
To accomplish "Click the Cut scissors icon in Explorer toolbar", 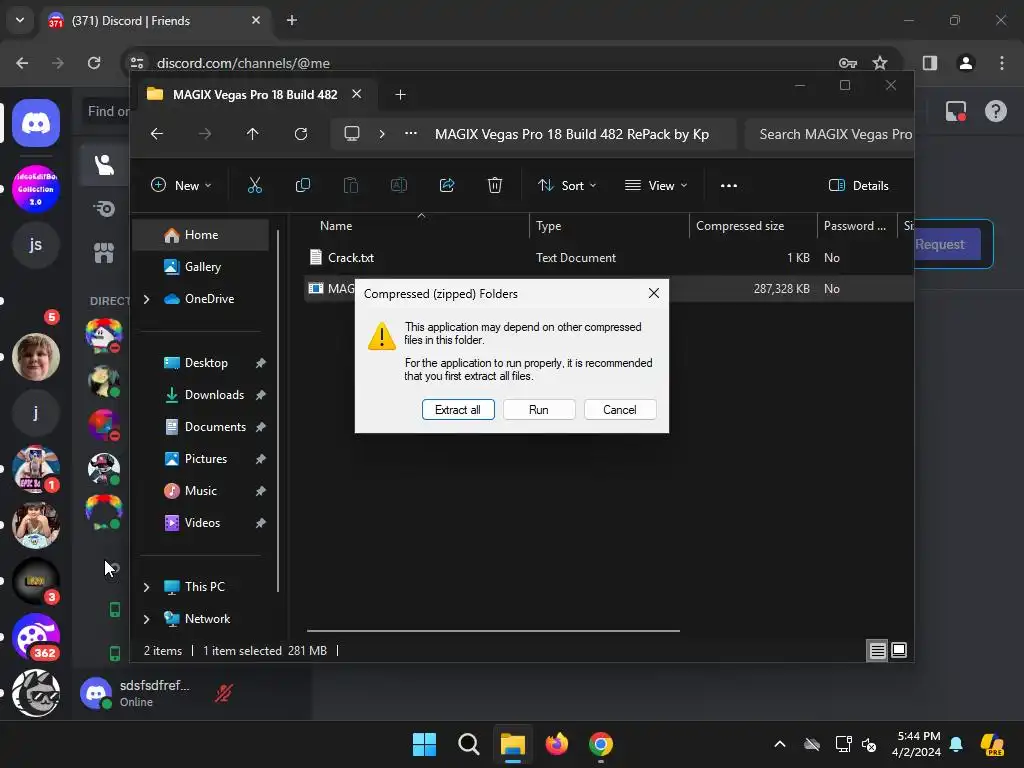I will point(255,185).
